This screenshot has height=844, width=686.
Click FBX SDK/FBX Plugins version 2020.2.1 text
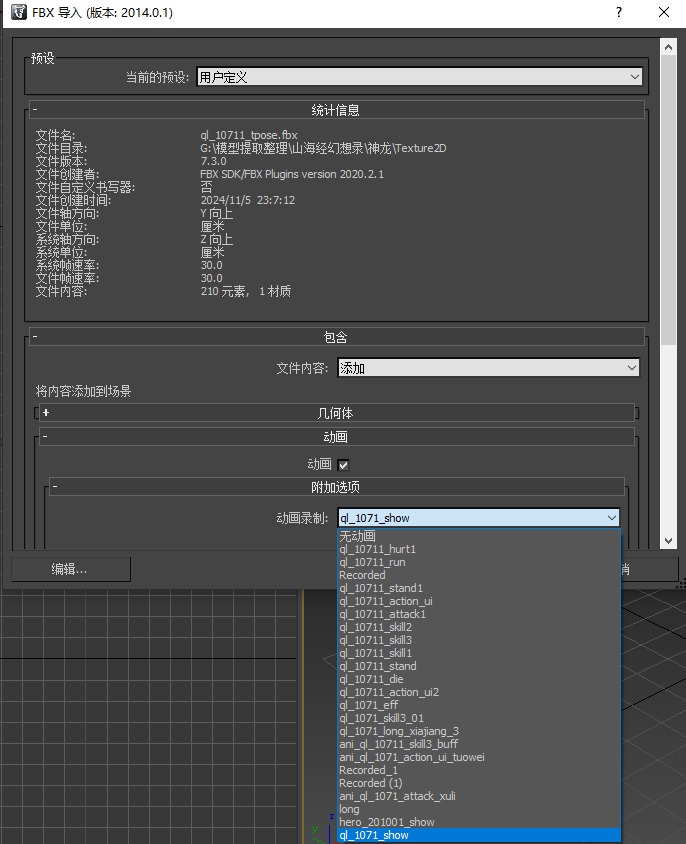(292, 174)
